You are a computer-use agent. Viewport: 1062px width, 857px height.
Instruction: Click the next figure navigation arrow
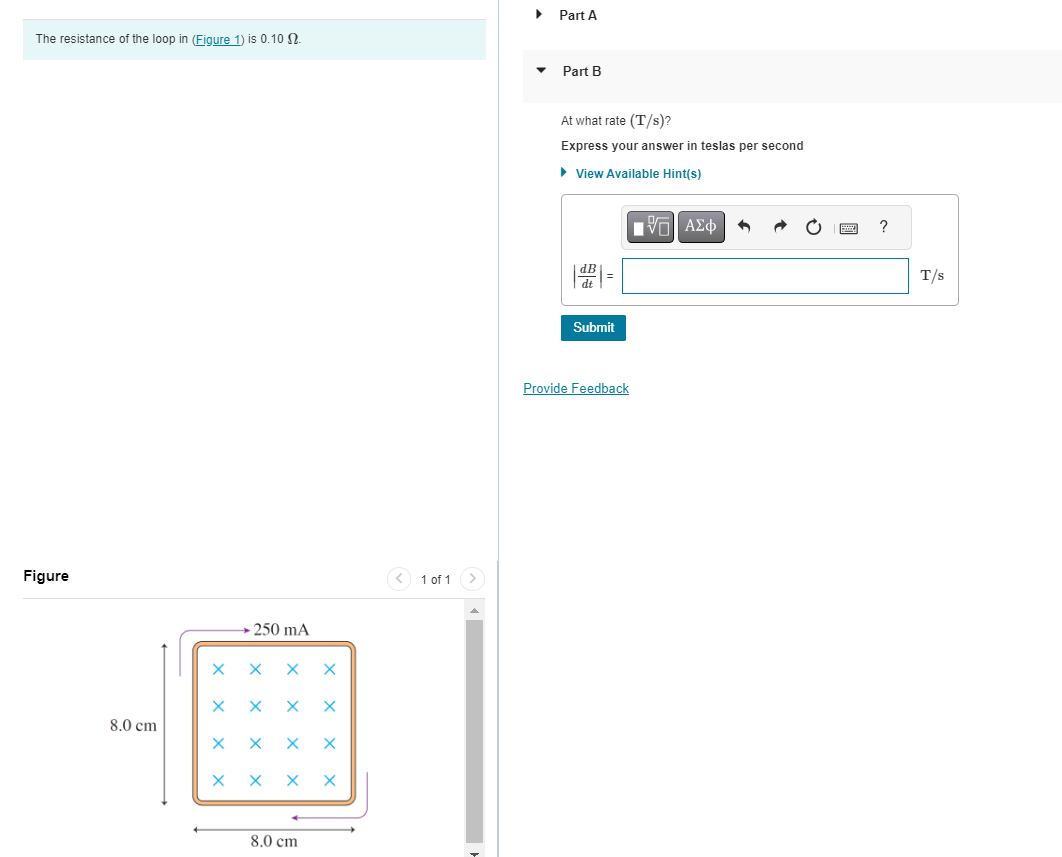471,579
